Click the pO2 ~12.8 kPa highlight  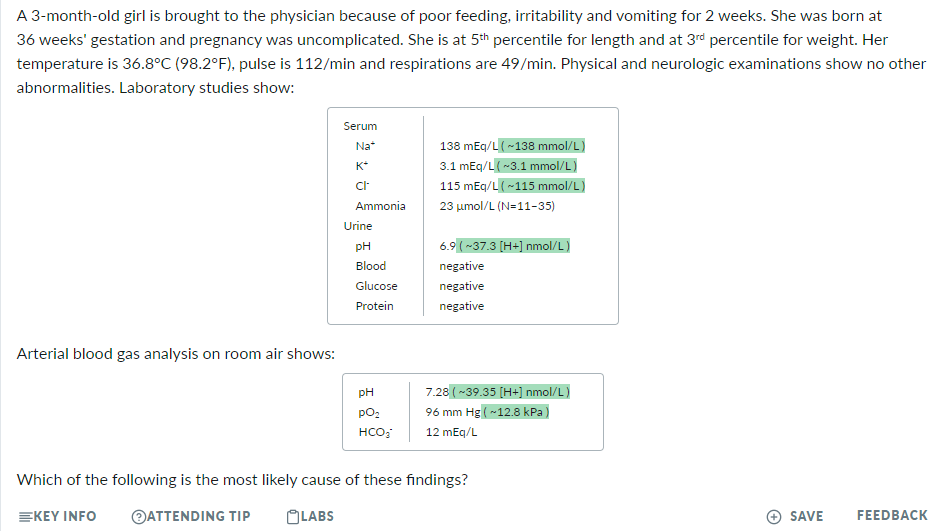pos(517,412)
